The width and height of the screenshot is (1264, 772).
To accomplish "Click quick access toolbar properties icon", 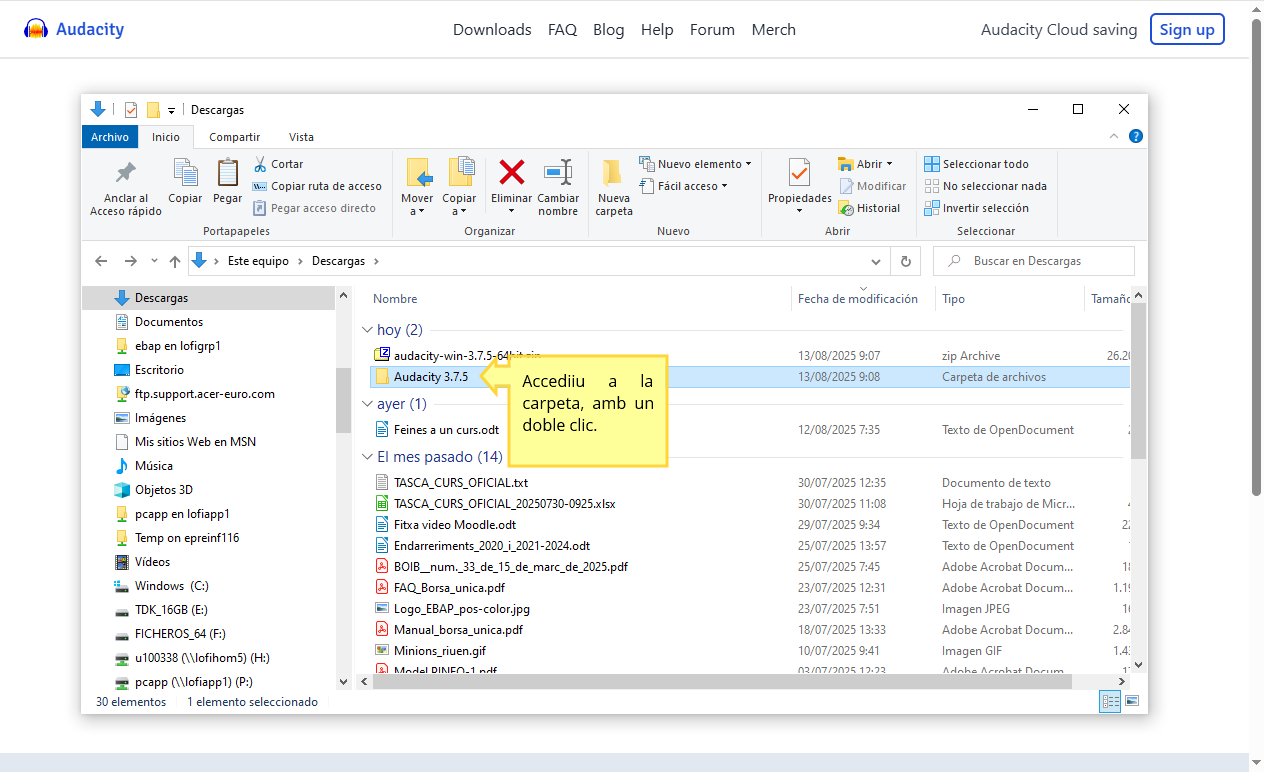I will (x=131, y=110).
